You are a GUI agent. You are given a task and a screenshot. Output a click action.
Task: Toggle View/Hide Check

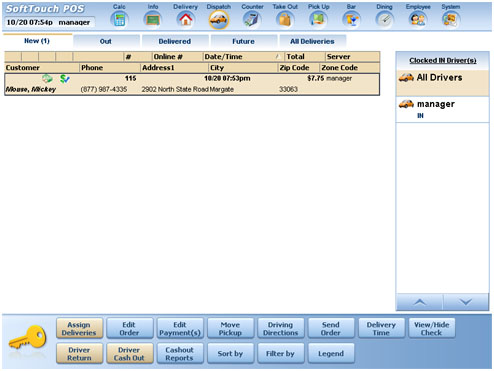point(432,328)
